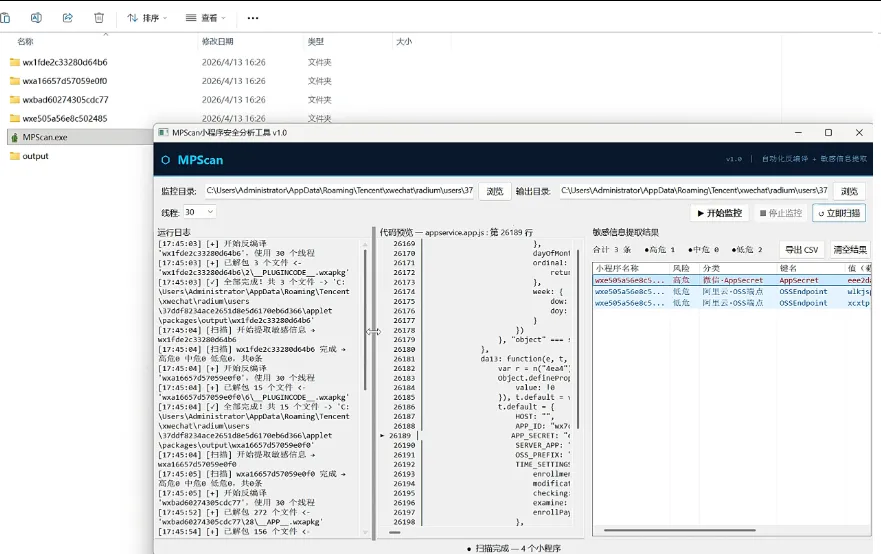Click the 值 results column header
The width and height of the screenshot is (881, 554).
tap(859, 268)
